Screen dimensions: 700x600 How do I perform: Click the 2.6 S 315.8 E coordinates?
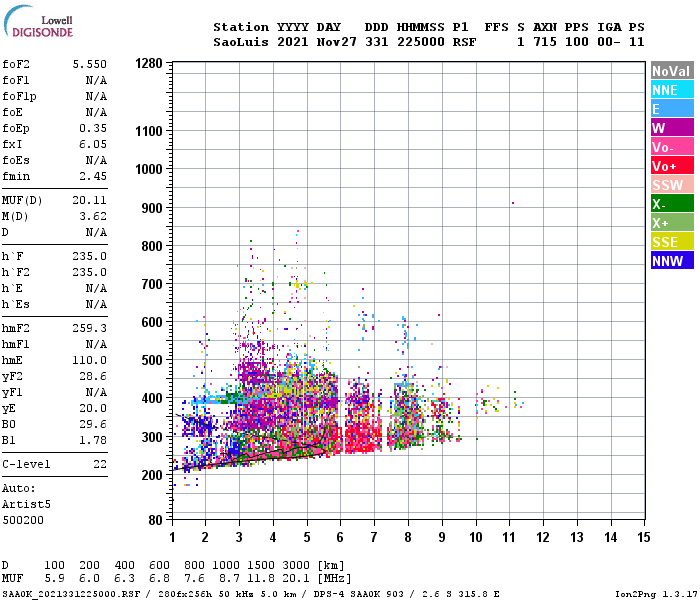tap(461, 594)
